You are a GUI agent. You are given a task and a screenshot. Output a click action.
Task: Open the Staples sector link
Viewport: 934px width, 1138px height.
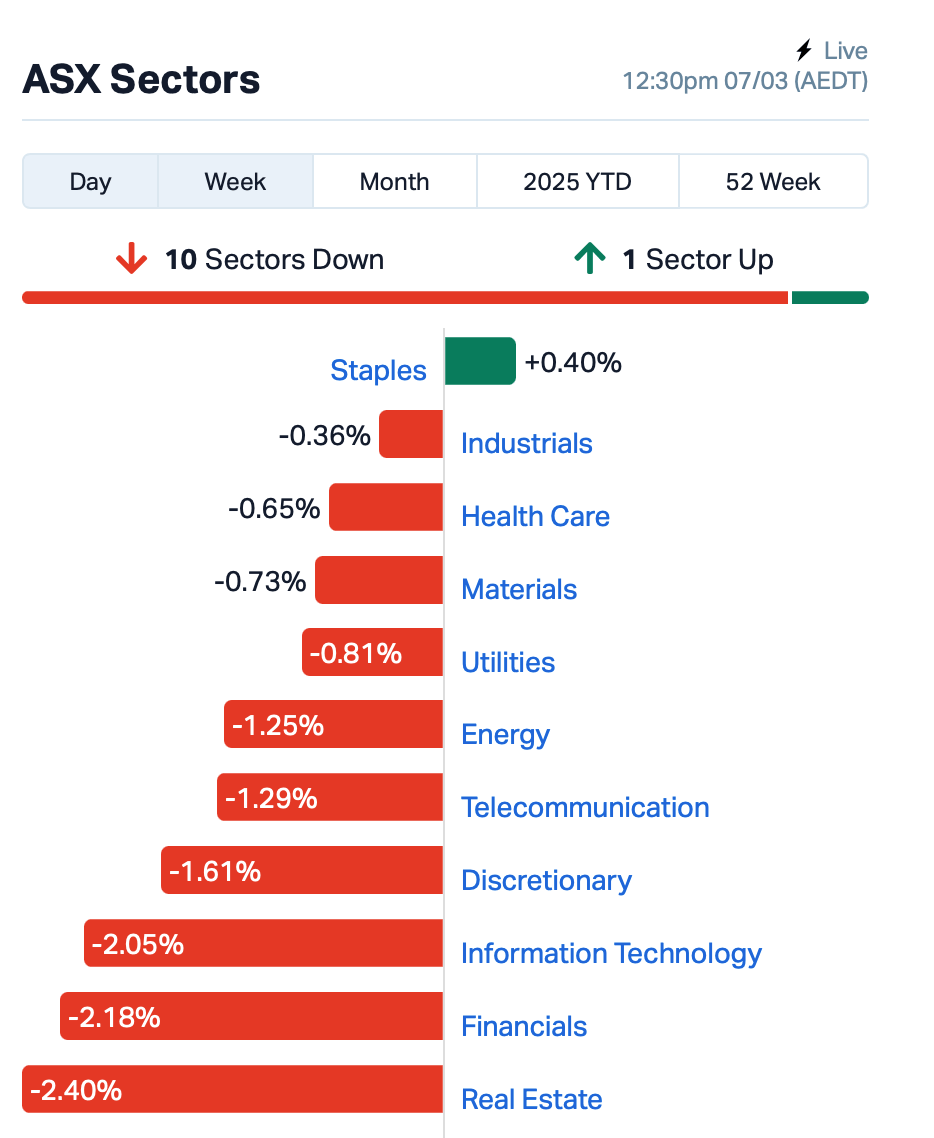(378, 370)
